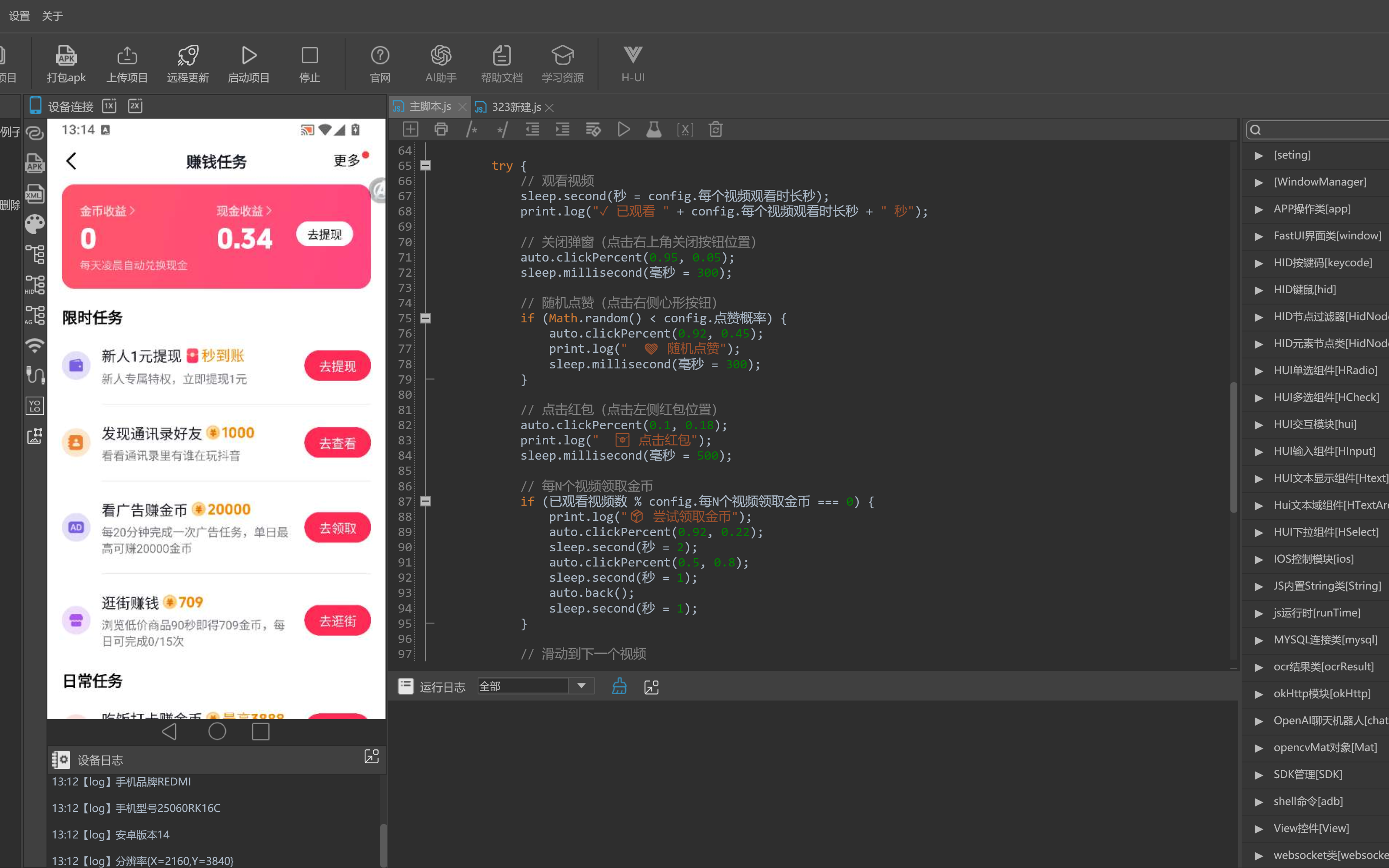Run script using editor play icon

(624, 130)
